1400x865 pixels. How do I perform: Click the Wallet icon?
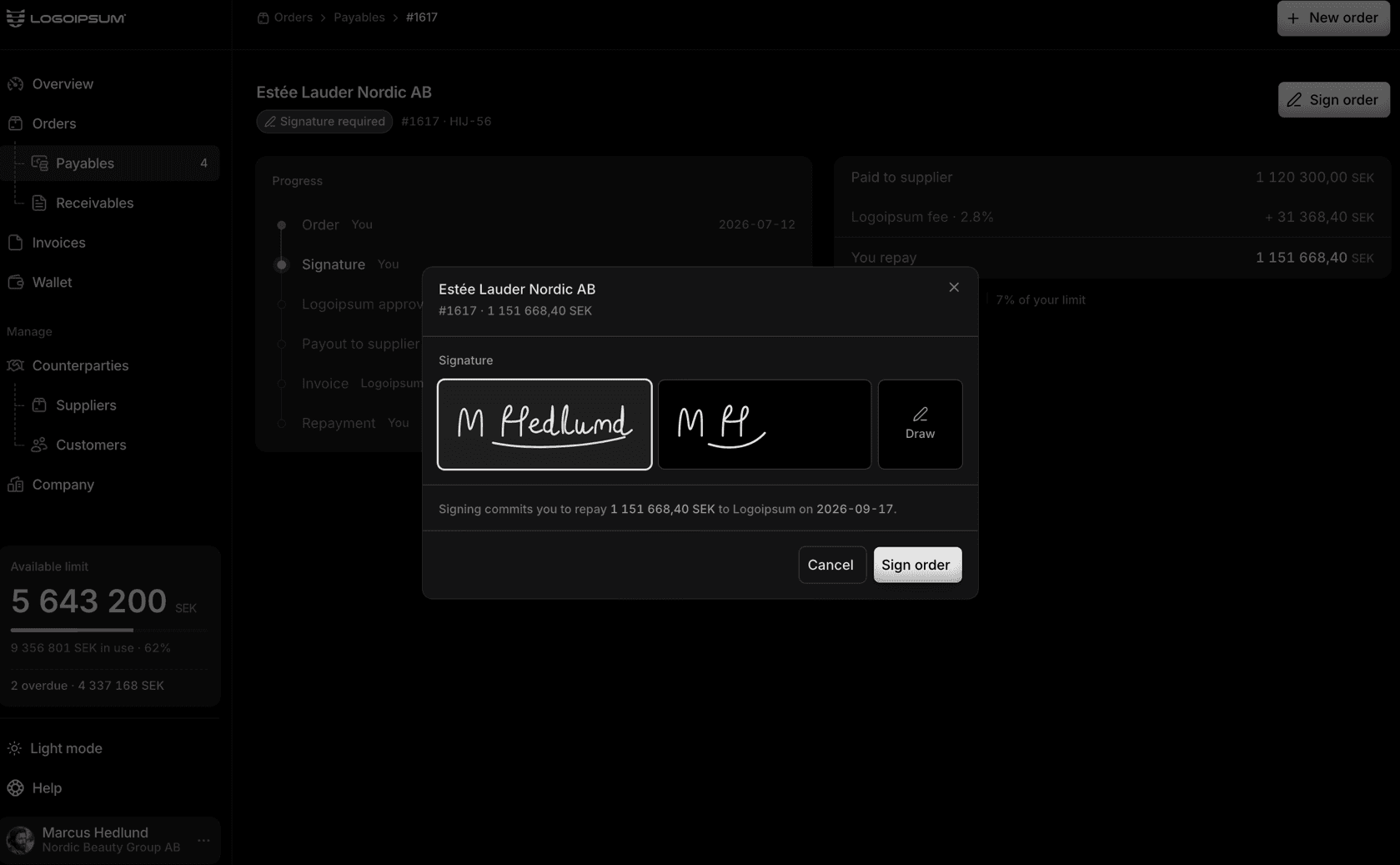tap(15, 282)
